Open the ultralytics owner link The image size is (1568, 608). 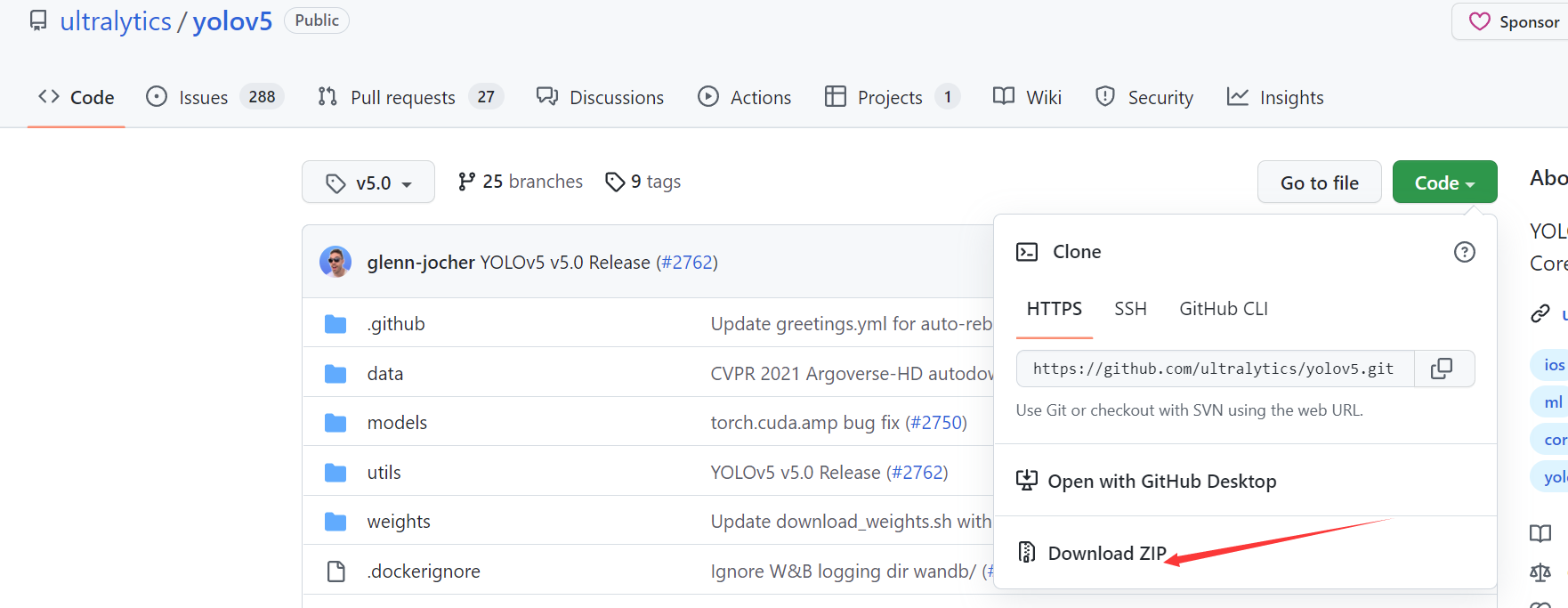point(116,21)
